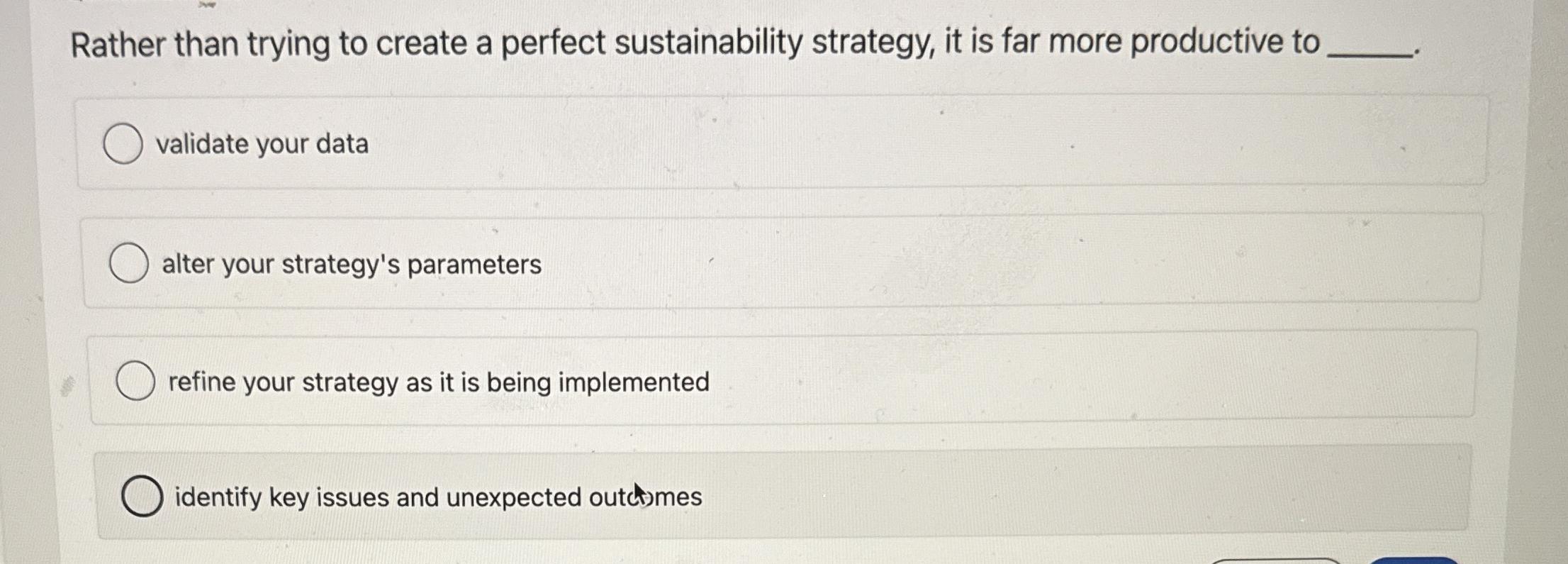This screenshot has height=564, width=1568.
Task: Select the radio button for 'refine your strategy as it is being implemented'
Action: pos(138,382)
